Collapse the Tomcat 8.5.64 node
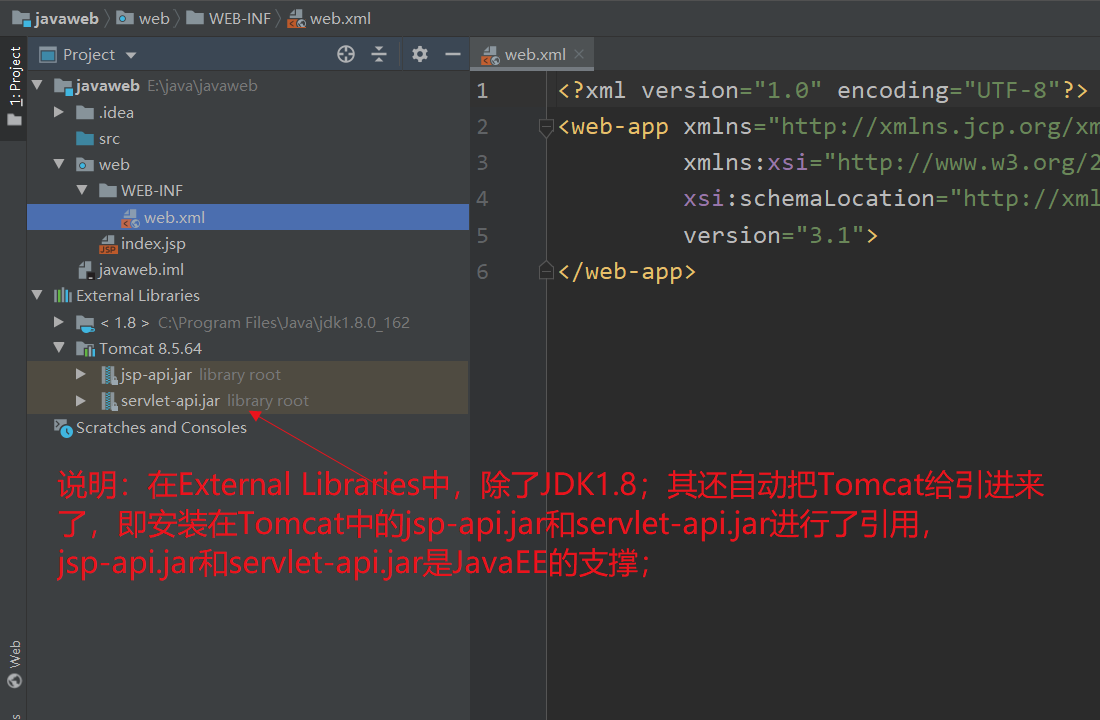1100x720 pixels. click(60, 348)
